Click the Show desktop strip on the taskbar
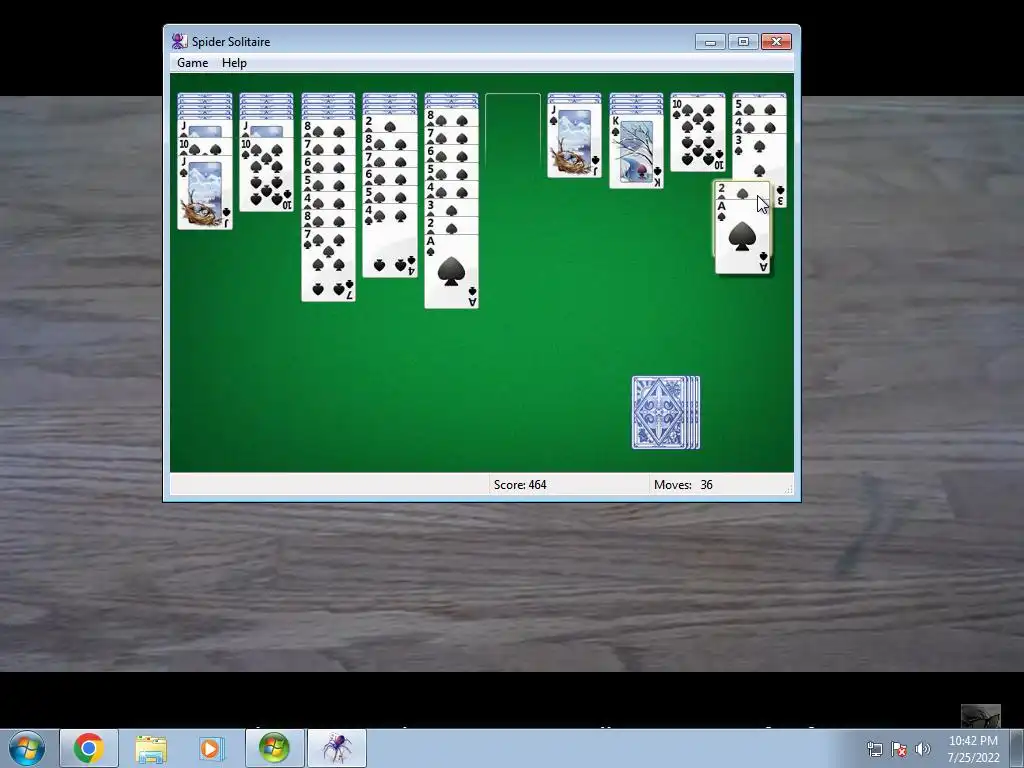This screenshot has height=768, width=1024. [x=1017, y=748]
